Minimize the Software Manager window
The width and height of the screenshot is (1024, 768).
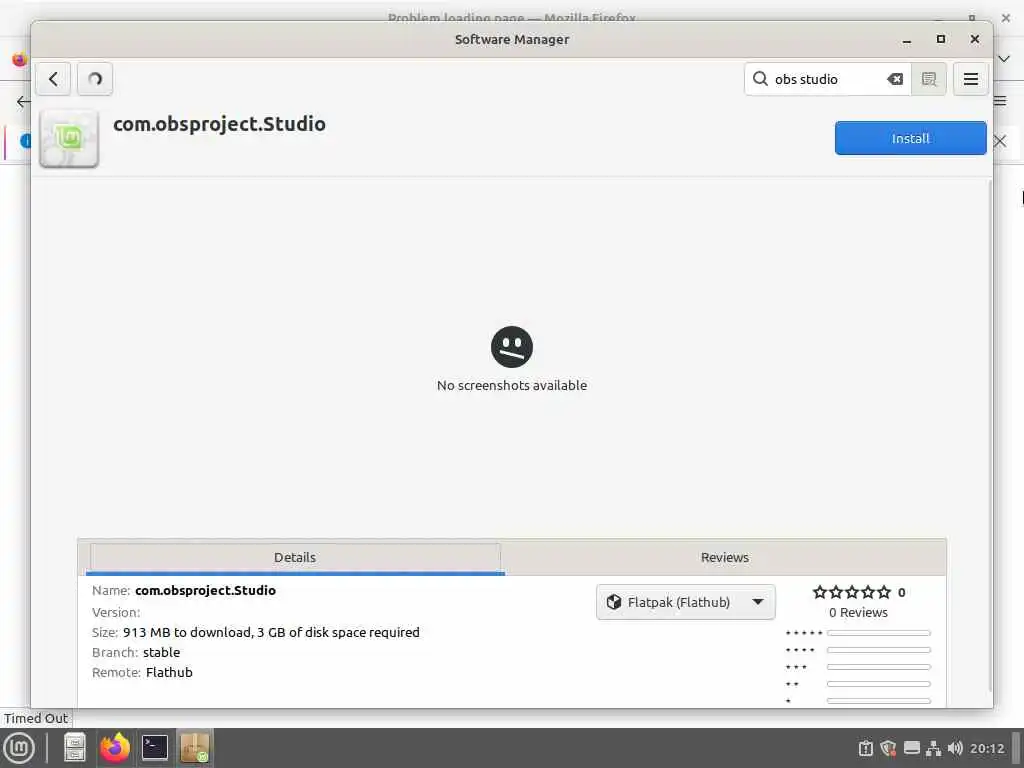[x=906, y=40]
